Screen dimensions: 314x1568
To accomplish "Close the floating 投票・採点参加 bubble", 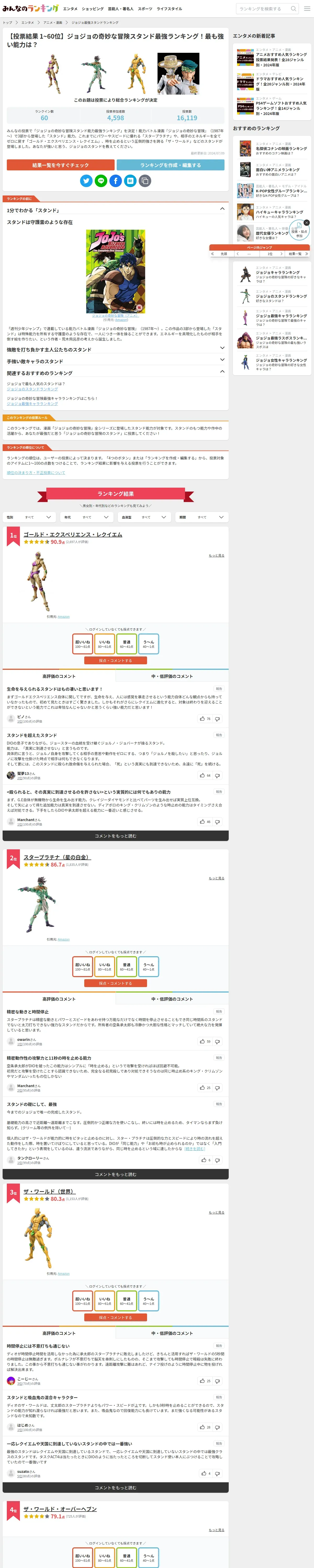I will 307,222.
